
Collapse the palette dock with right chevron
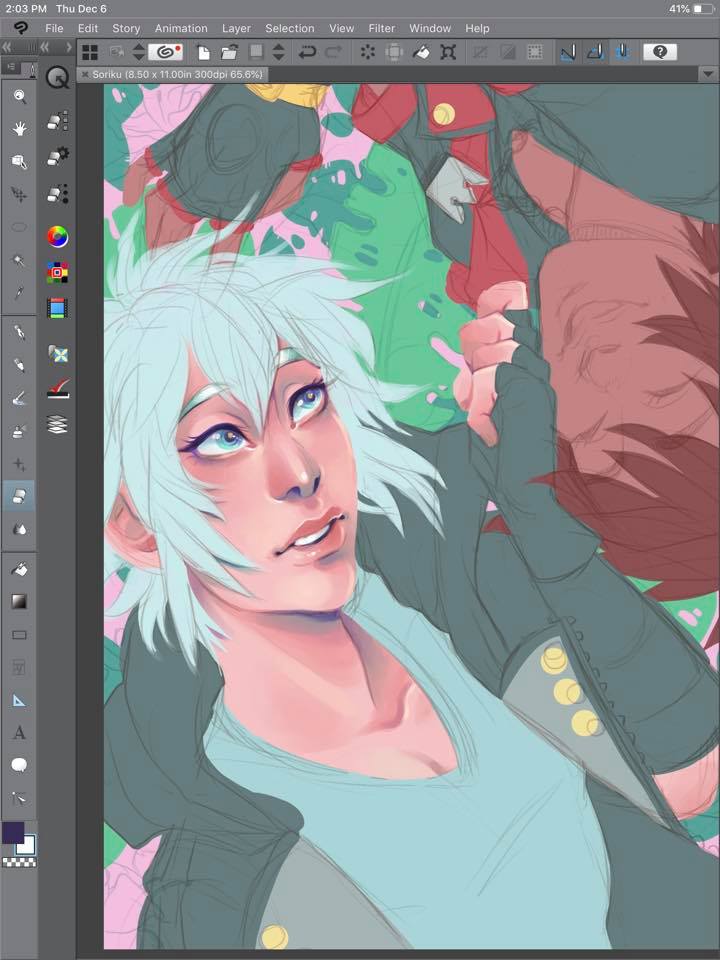coord(69,47)
